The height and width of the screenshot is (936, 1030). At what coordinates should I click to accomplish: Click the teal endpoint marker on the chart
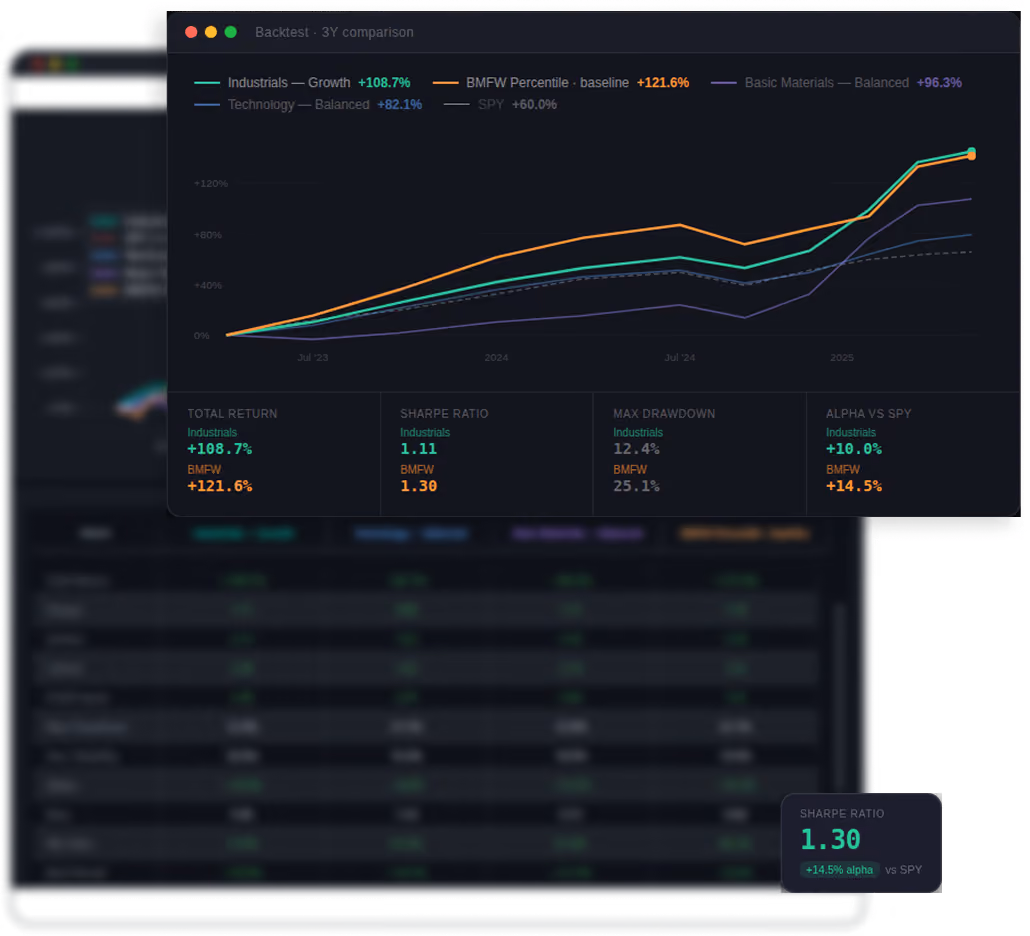point(972,151)
